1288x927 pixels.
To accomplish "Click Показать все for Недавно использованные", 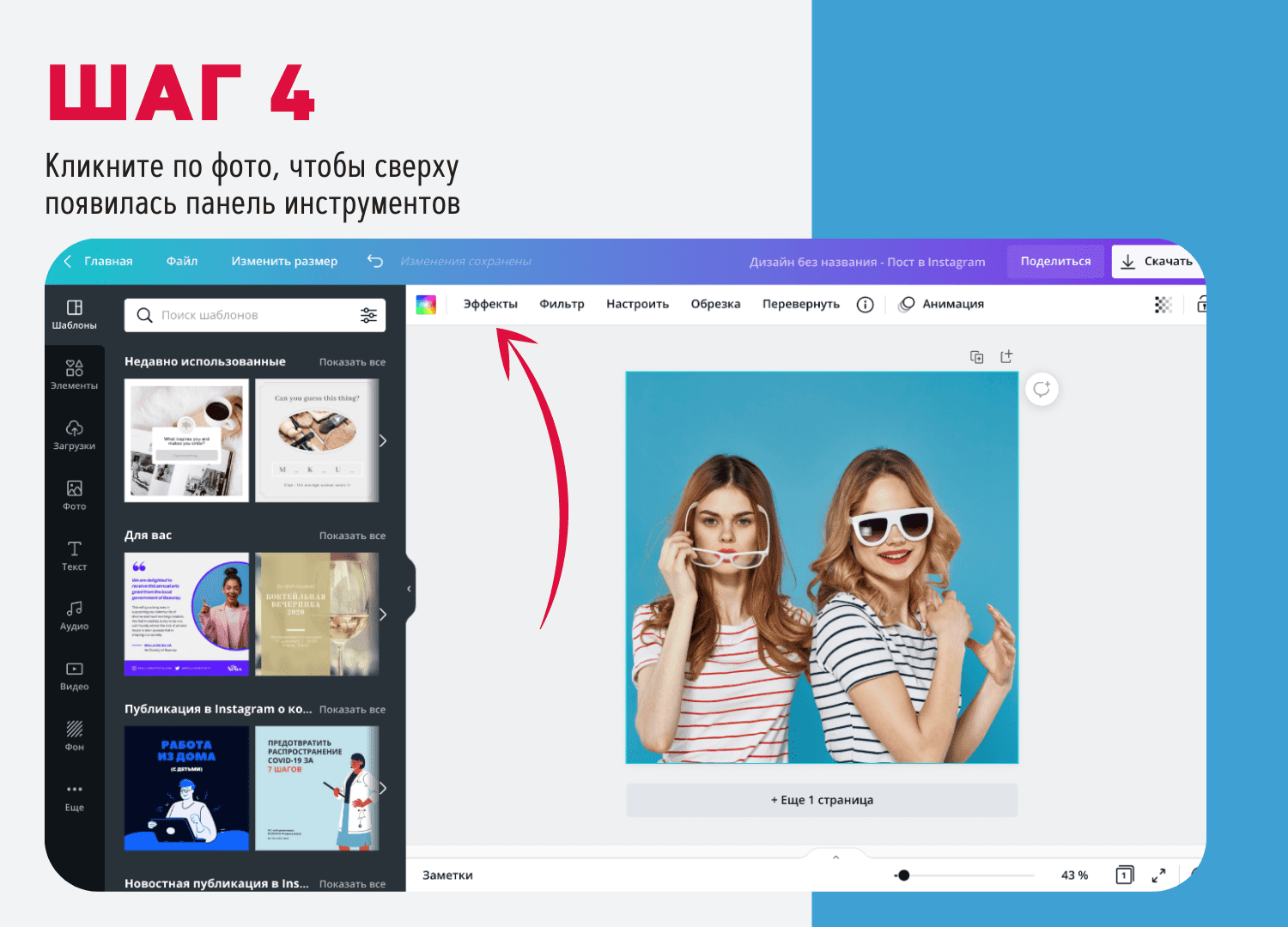I will (352, 362).
